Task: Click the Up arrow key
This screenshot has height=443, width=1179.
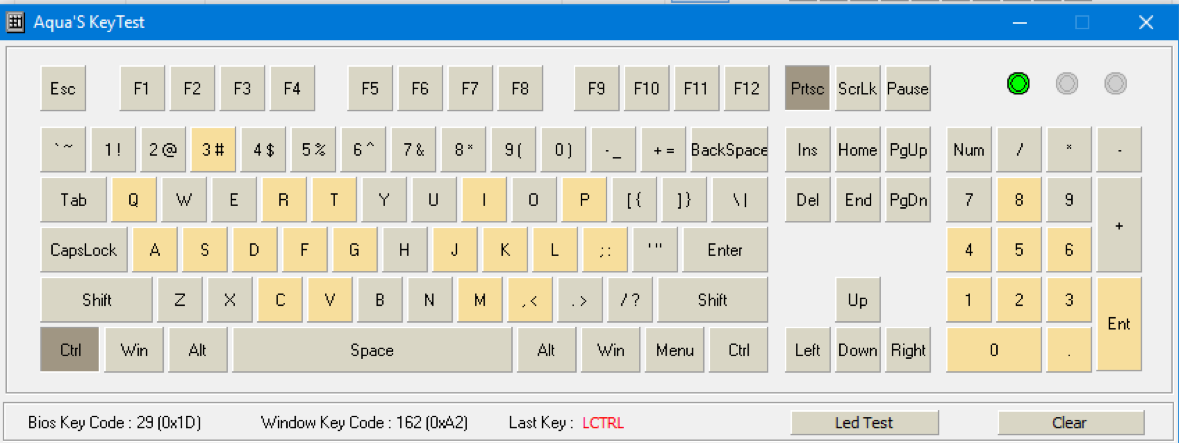Action: click(x=857, y=300)
